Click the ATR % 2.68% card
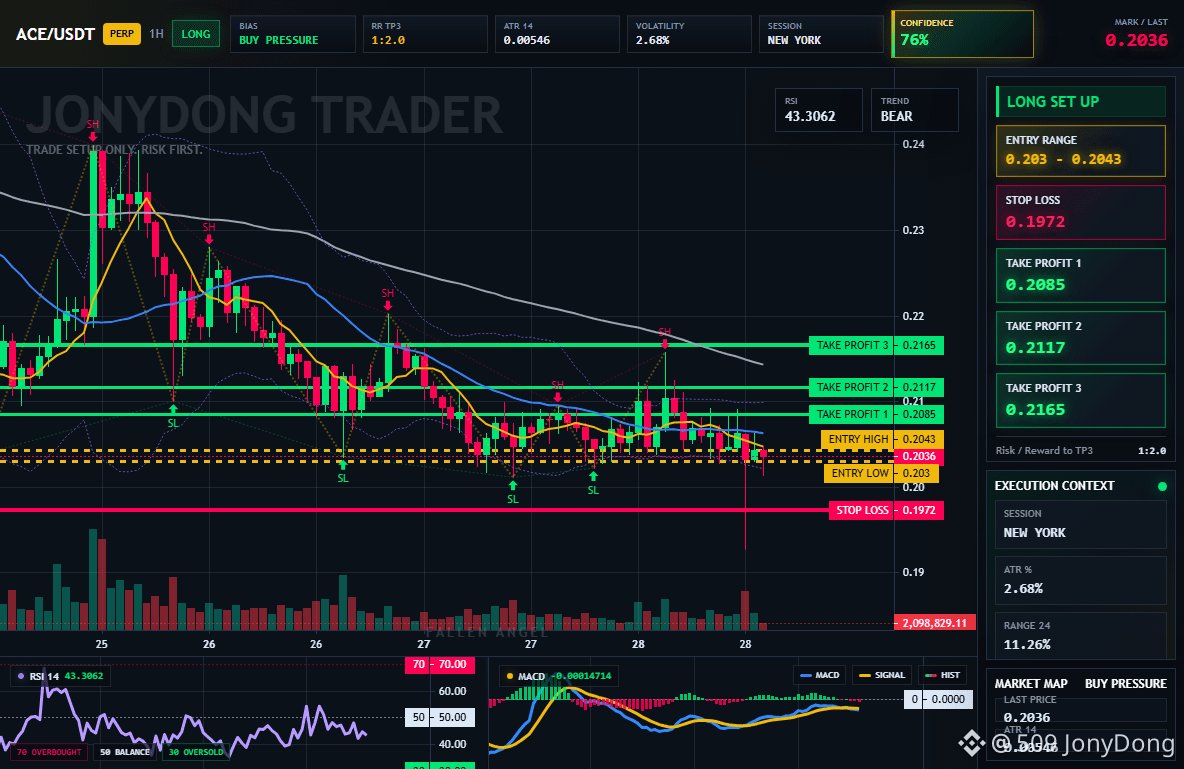This screenshot has width=1184, height=769. pos(1081,580)
